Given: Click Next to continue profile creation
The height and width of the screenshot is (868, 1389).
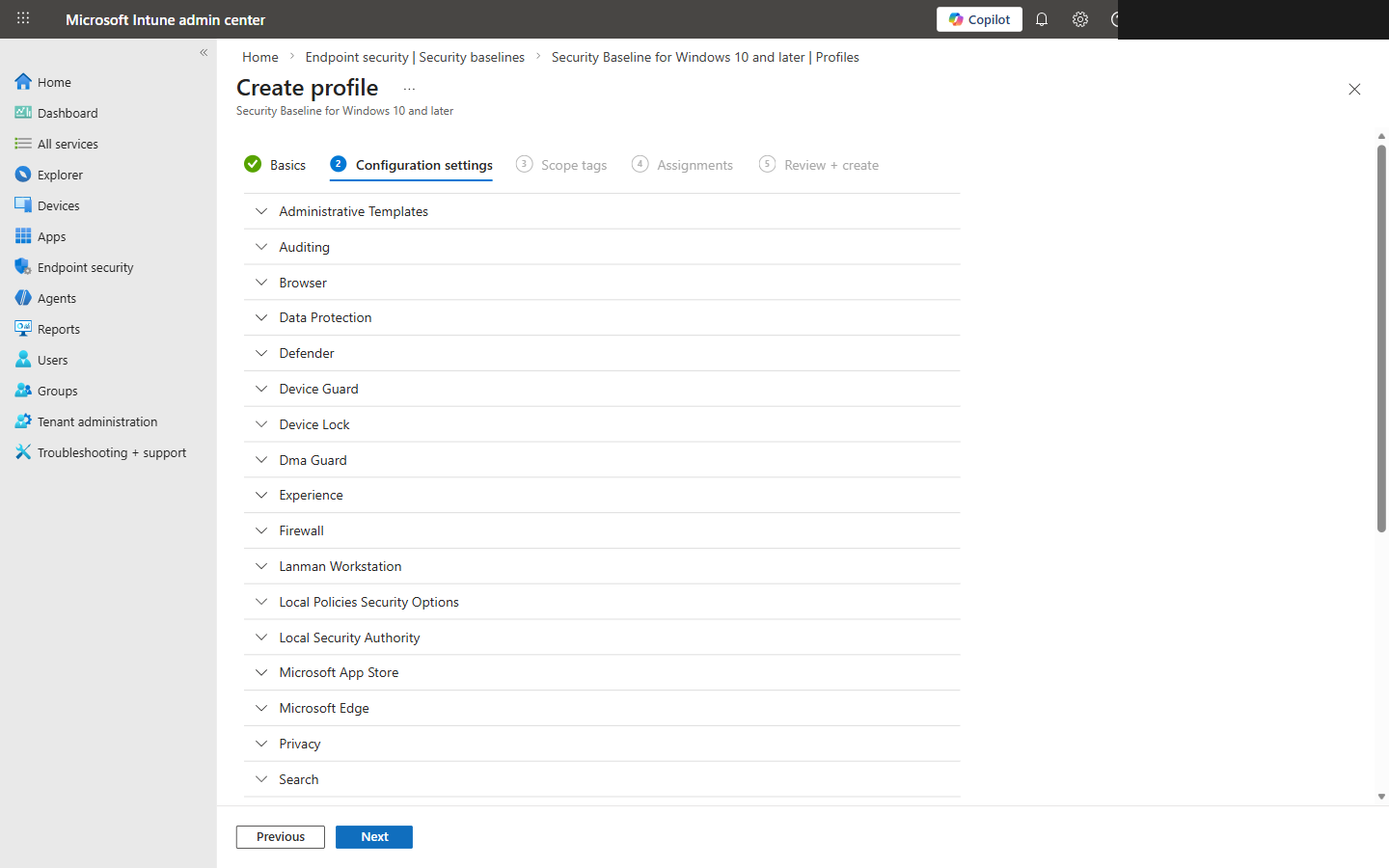Looking at the screenshot, I should [373, 836].
